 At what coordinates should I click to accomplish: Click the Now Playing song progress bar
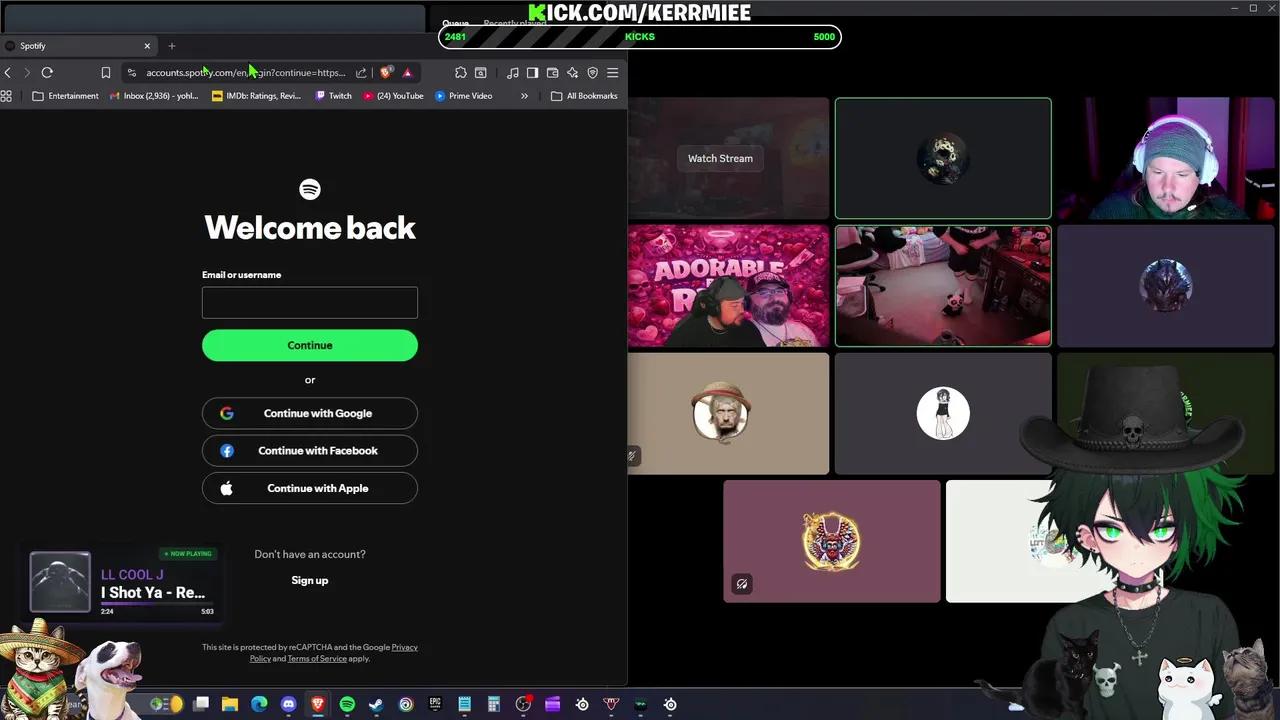tap(157, 604)
